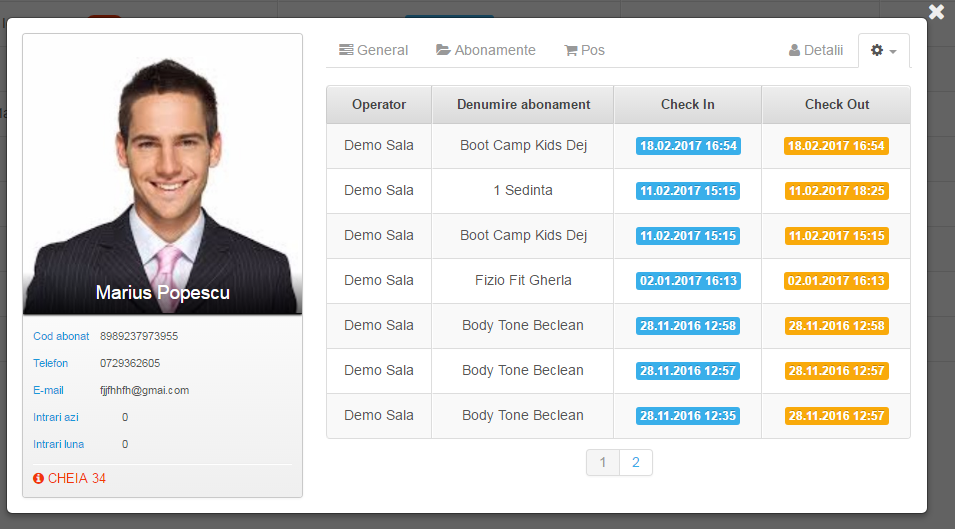Click the CHEIA 34 warning icon

pos(38,478)
